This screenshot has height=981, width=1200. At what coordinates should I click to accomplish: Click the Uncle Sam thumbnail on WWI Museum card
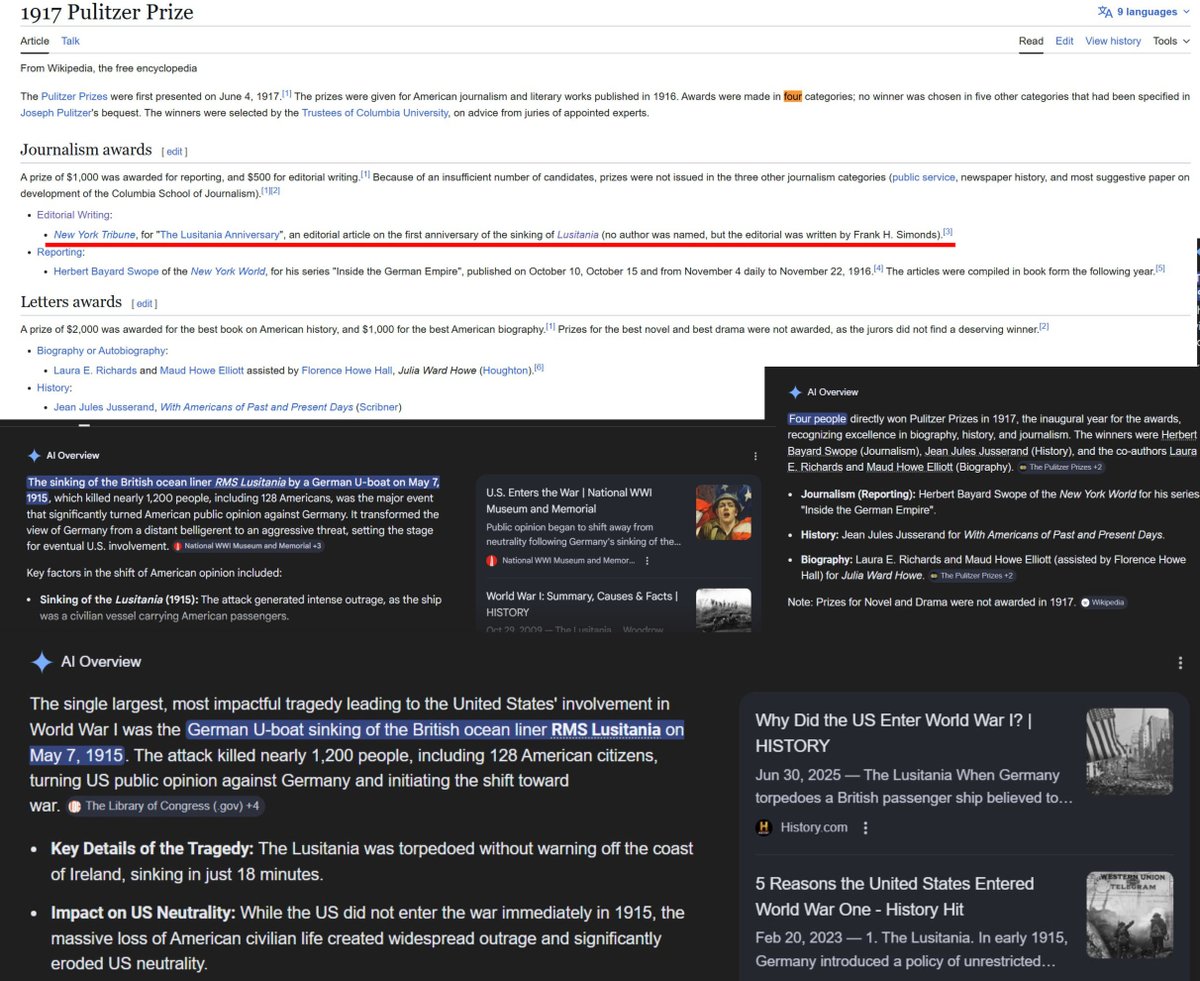click(723, 512)
